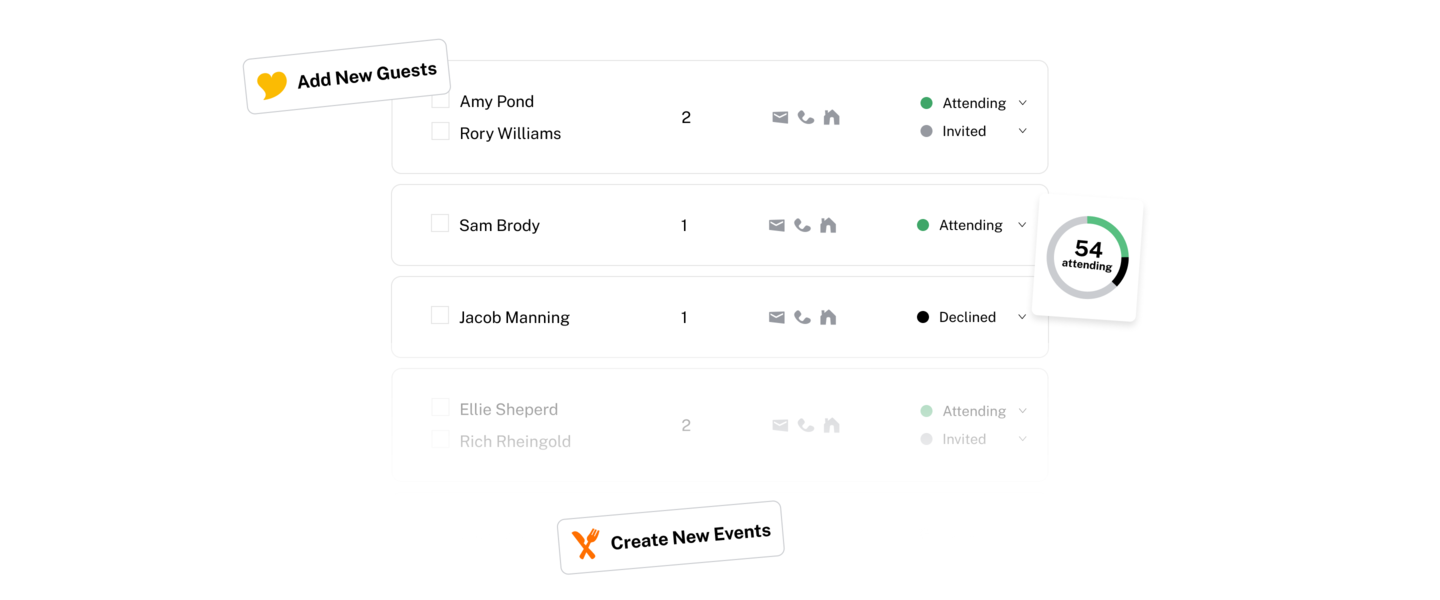Expand Sam Brody's Attending status menu

(1022, 225)
